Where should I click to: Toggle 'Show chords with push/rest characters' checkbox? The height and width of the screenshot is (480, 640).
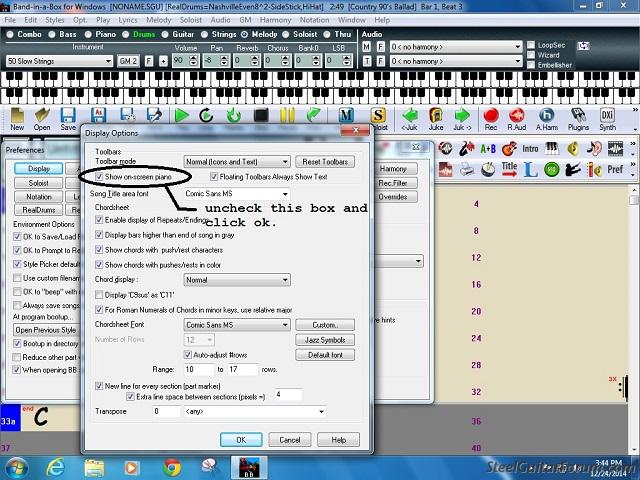(99, 250)
